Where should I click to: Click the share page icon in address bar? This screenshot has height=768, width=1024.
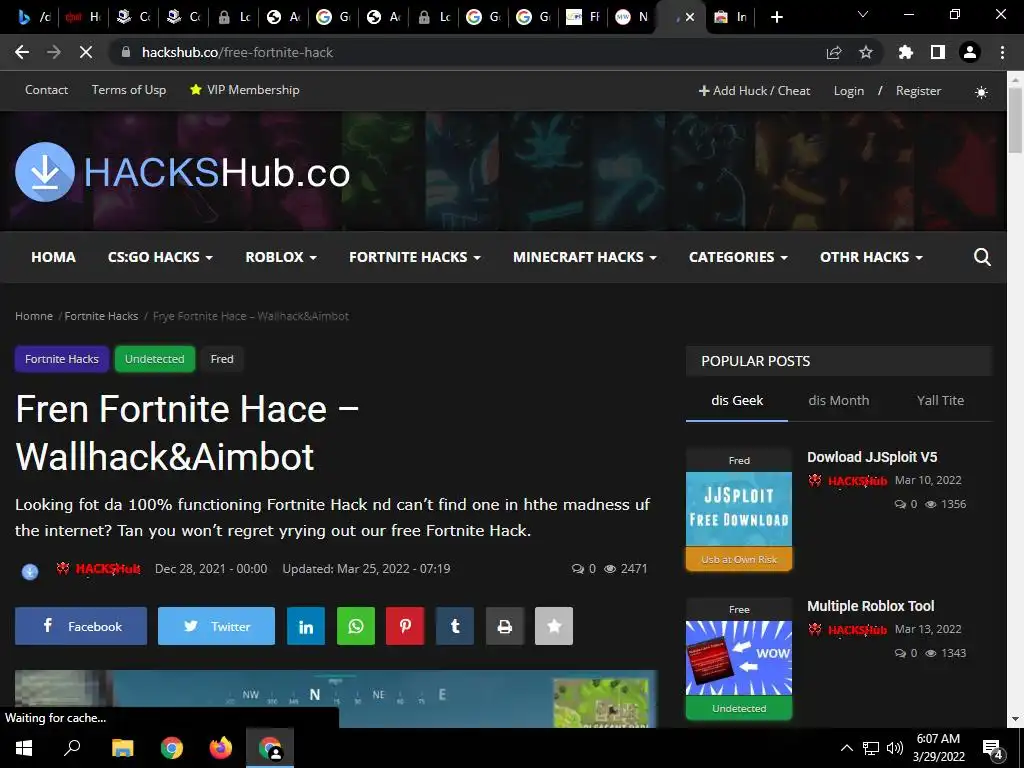coord(834,52)
